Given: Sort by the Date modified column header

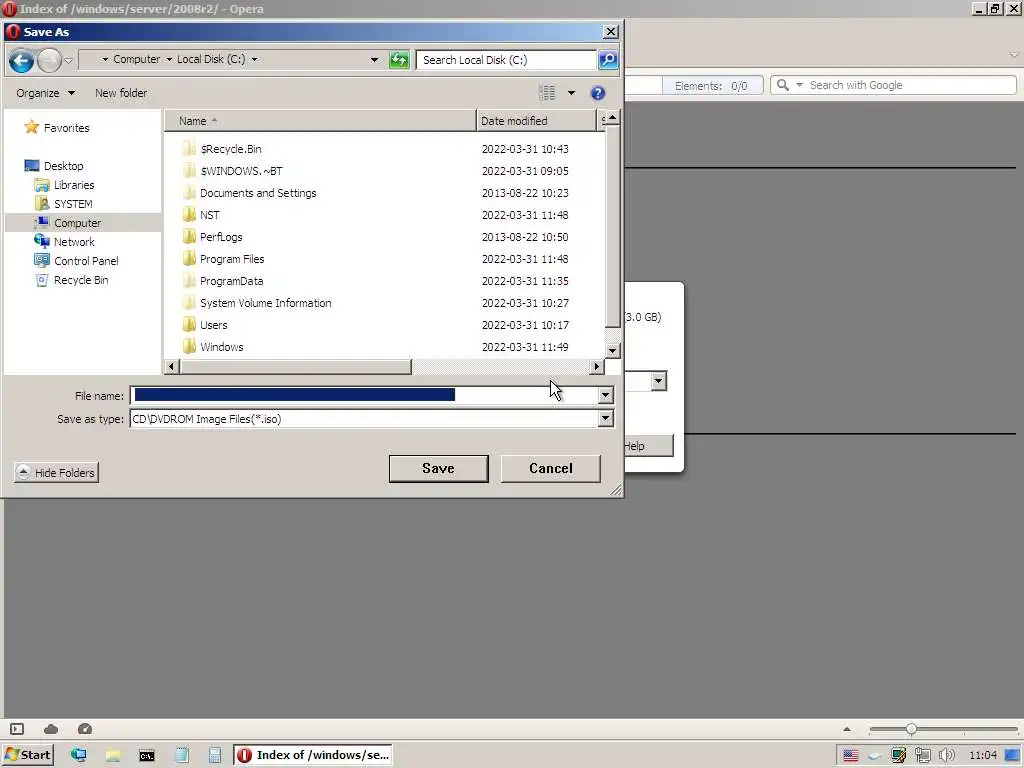Looking at the screenshot, I should [537, 121].
